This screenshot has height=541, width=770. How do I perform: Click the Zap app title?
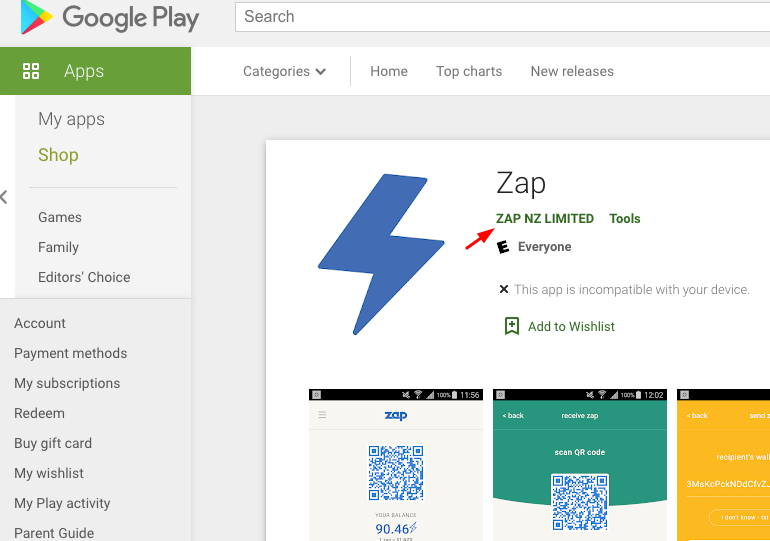tap(521, 184)
